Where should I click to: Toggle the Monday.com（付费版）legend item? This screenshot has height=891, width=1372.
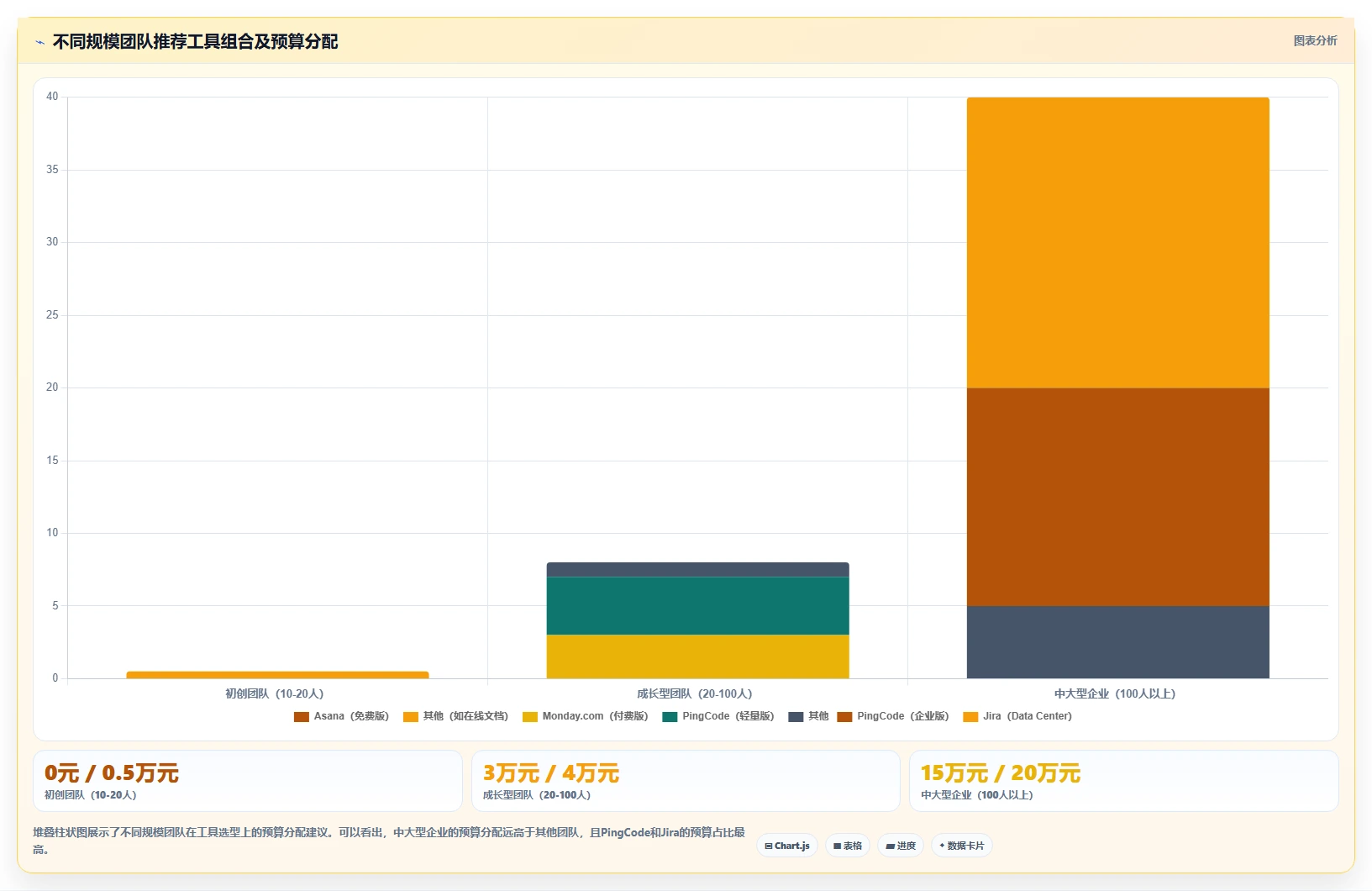(585, 716)
